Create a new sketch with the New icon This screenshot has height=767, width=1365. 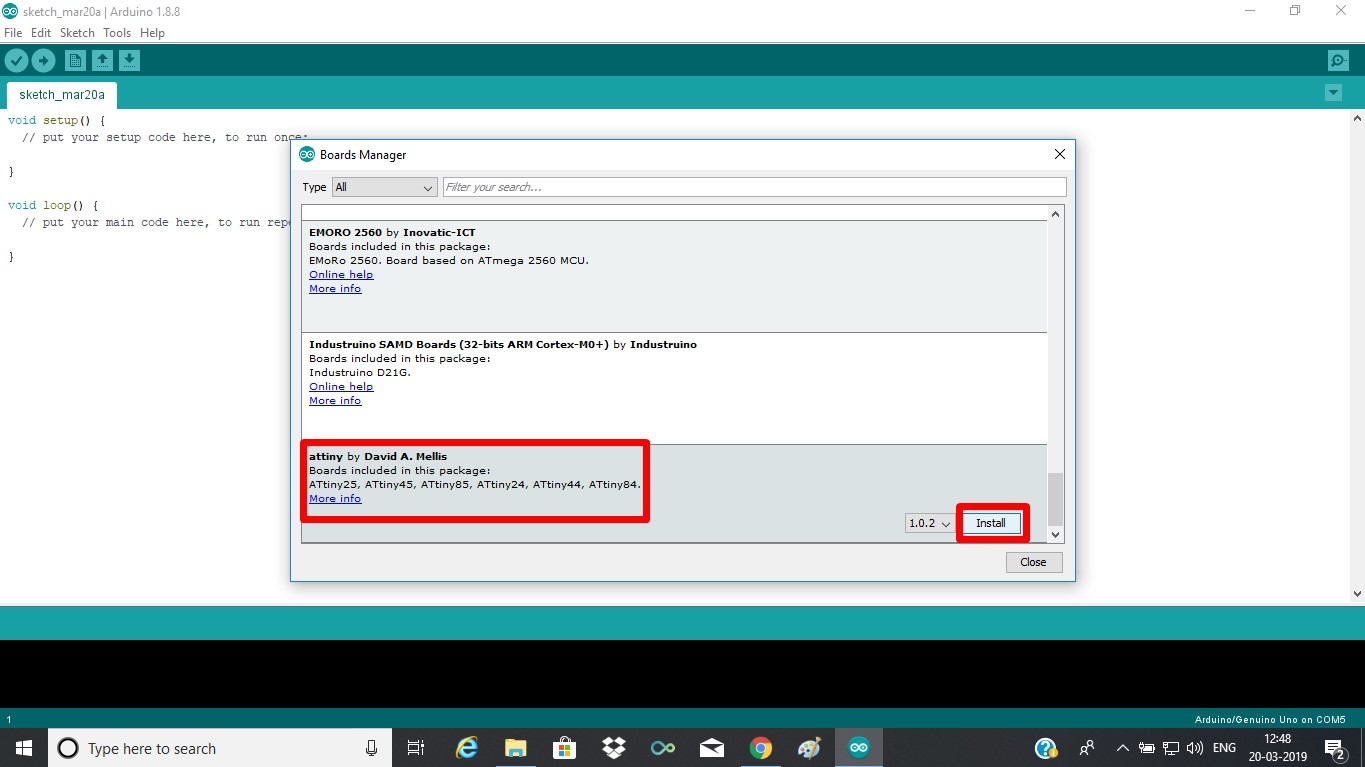(x=75, y=61)
